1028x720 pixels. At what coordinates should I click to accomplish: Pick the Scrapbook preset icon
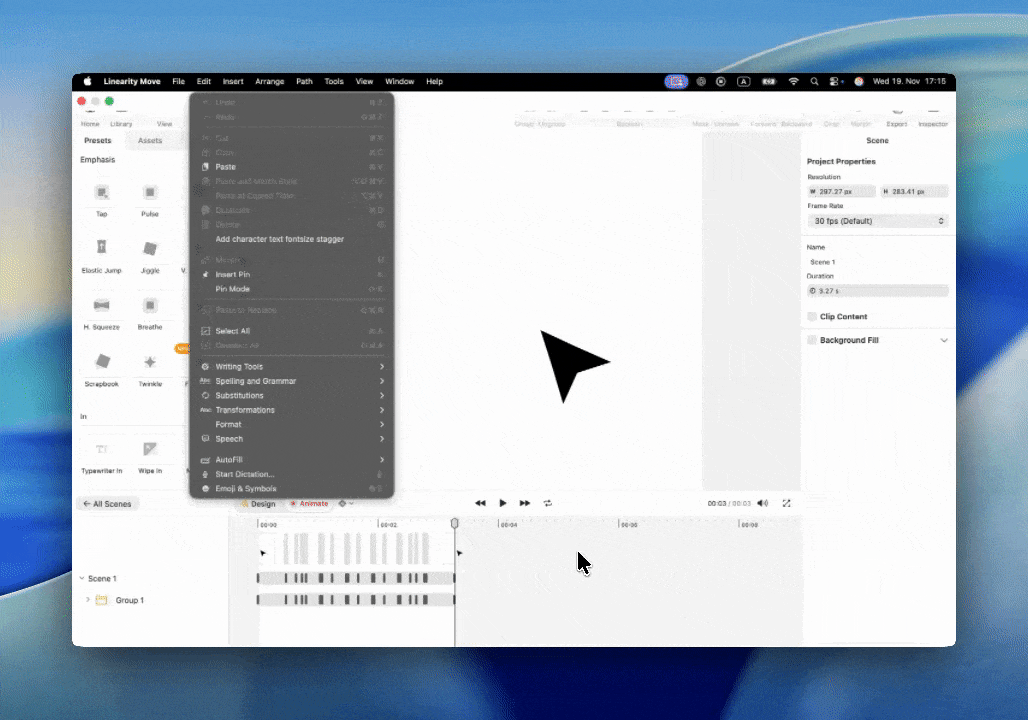(x=101, y=361)
